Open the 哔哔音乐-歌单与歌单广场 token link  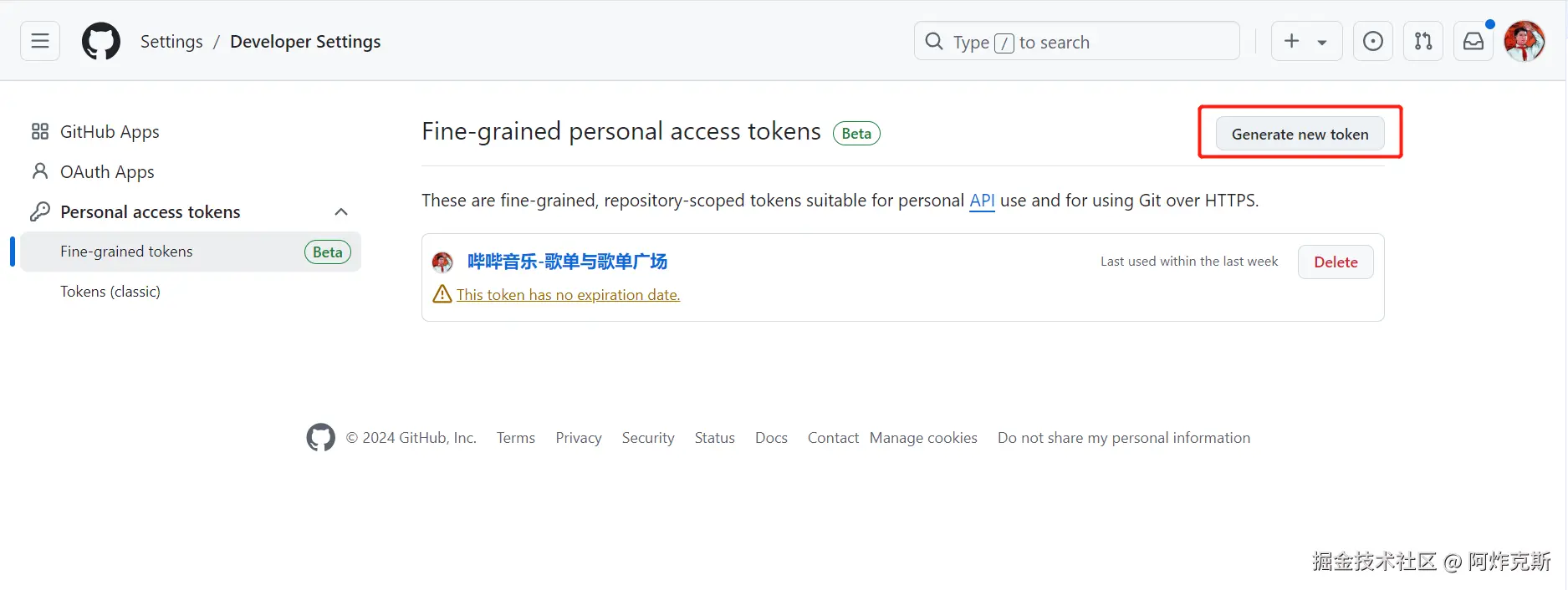point(566,262)
